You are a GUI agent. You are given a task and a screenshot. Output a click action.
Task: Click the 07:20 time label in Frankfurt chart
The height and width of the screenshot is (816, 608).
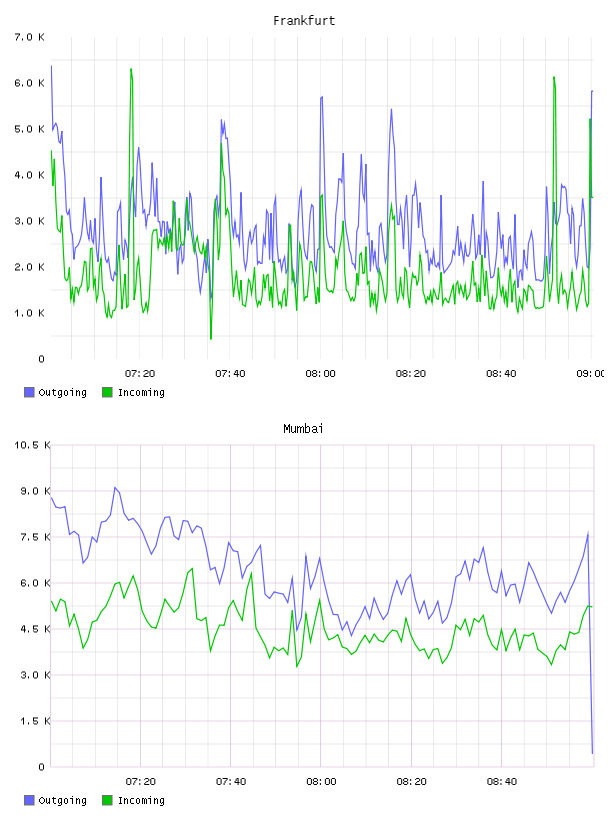tap(140, 374)
